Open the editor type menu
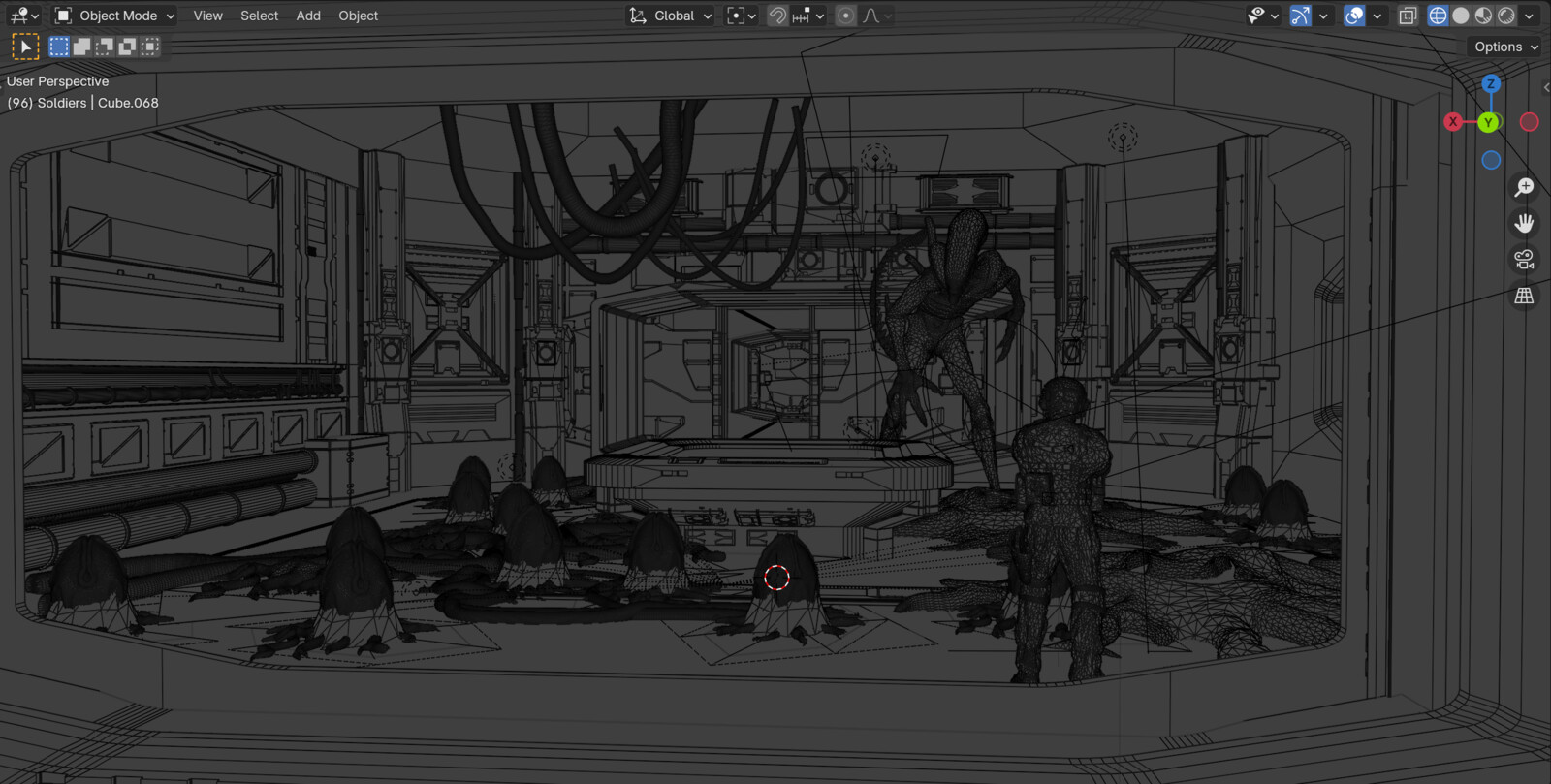1551x784 pixels. point(24,16)
